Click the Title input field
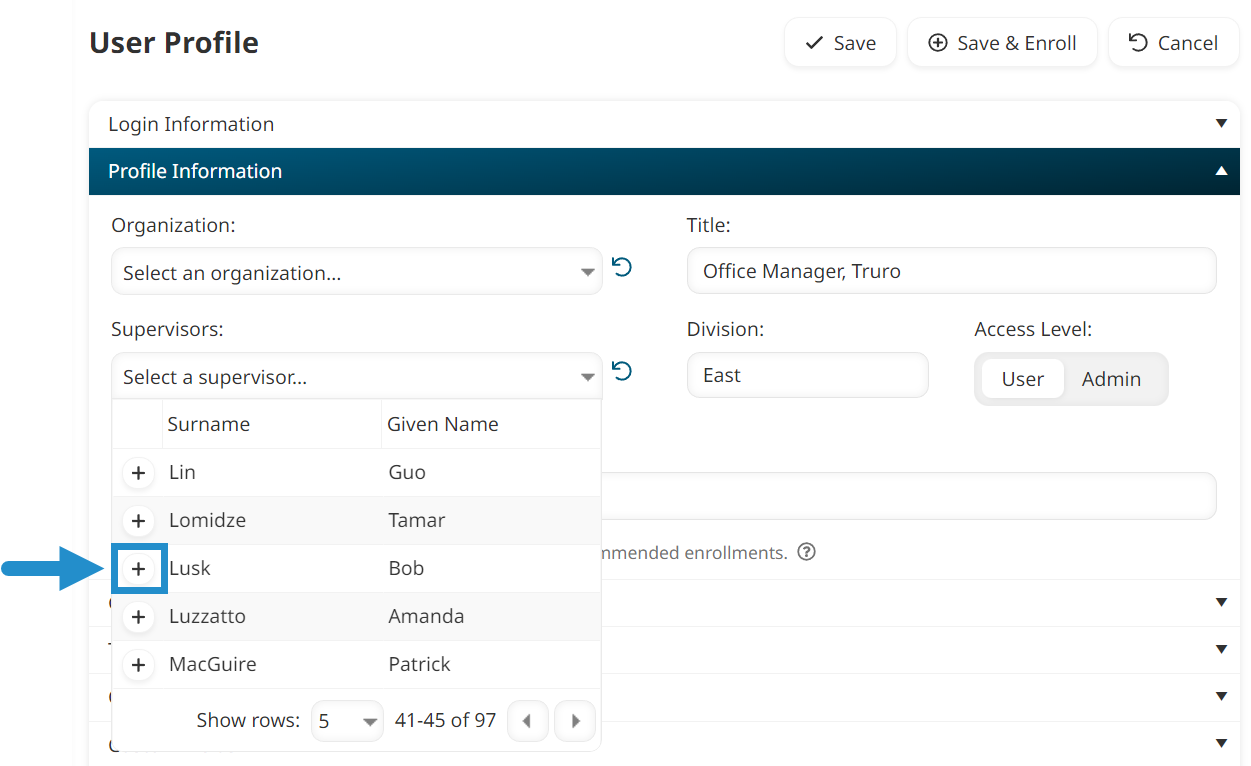1251x766 pixels. point(951,271)
